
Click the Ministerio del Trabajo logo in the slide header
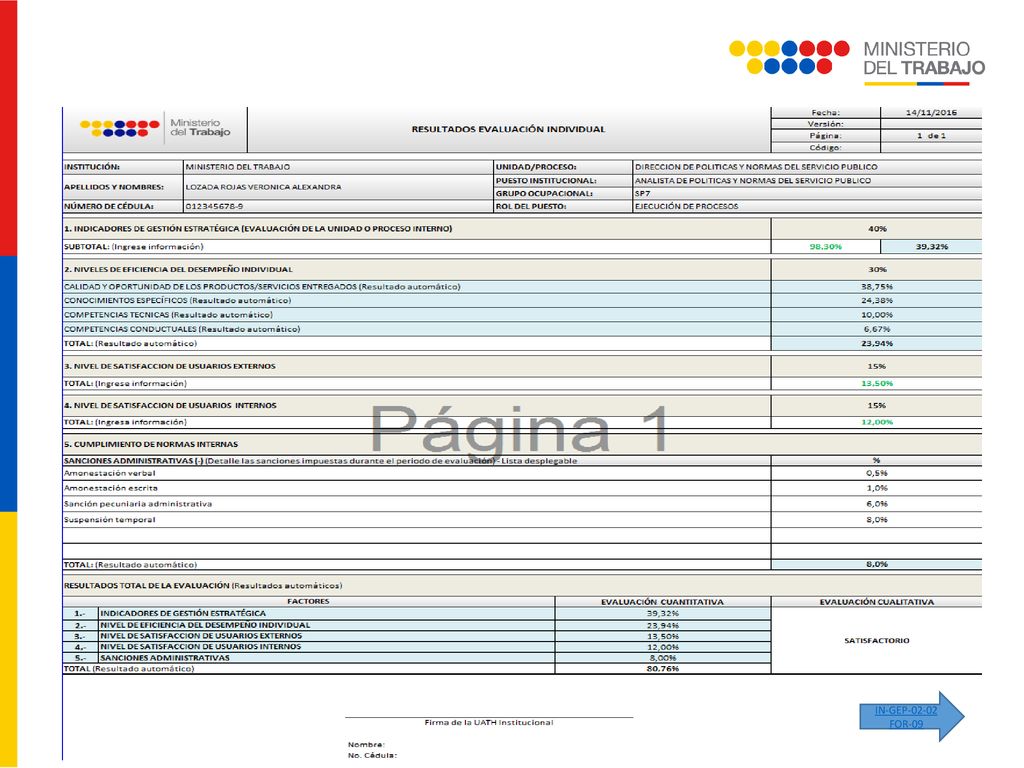(857, 62)
